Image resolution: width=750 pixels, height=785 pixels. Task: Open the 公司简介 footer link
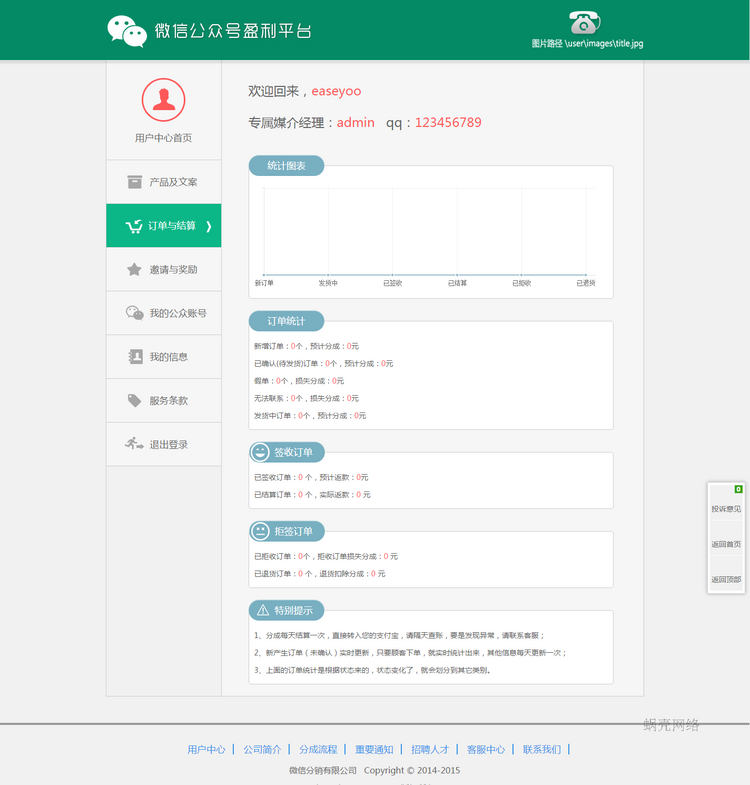click(262, 749)
